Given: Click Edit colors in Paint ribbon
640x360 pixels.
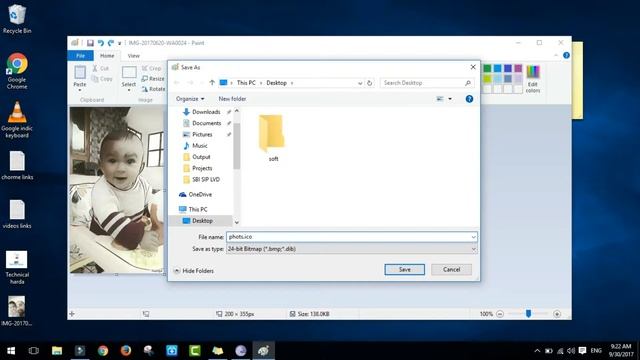Looking at the screenshot, I should (533, 79).
